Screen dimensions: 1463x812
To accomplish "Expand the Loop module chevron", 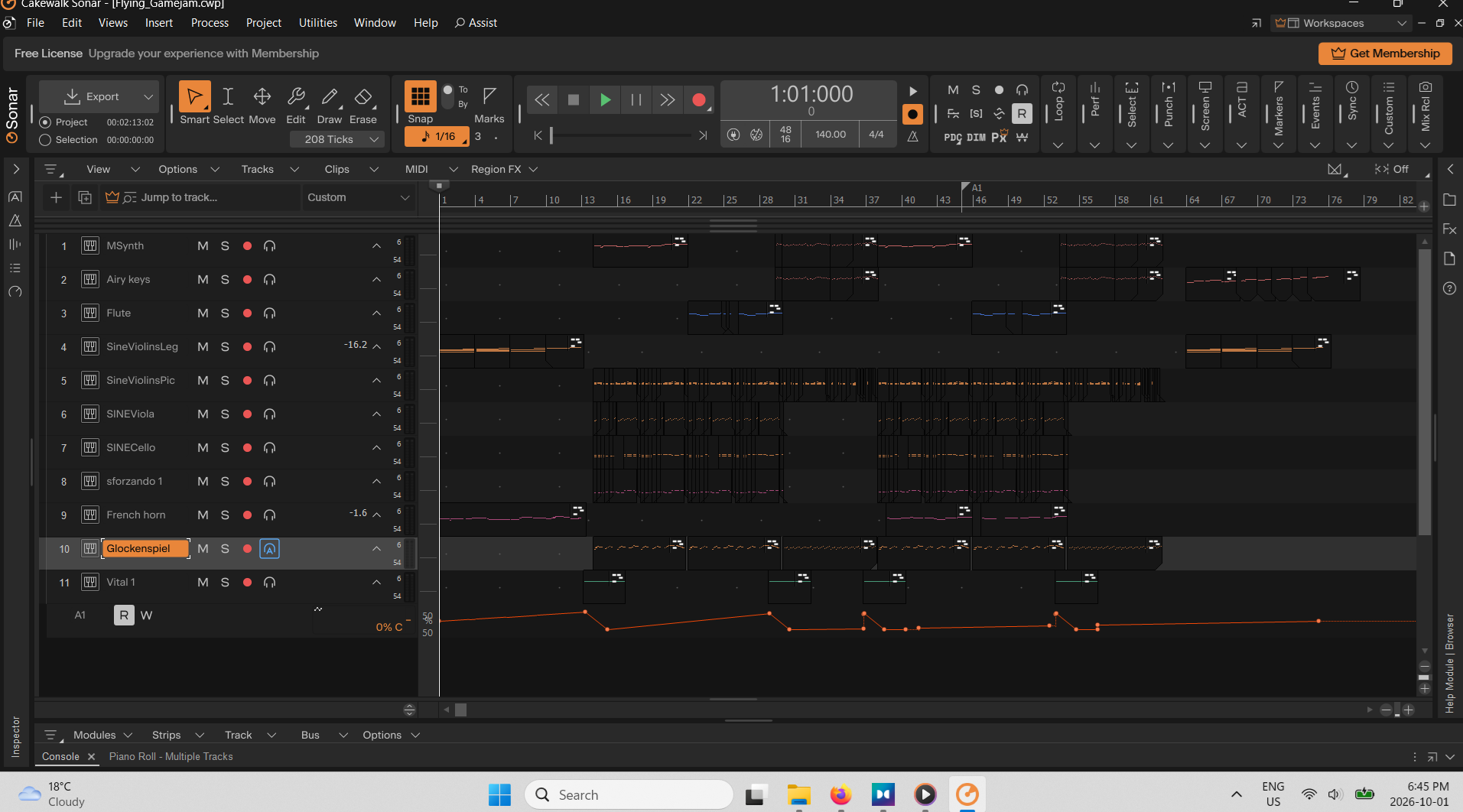I will (x=1058, y=145).
